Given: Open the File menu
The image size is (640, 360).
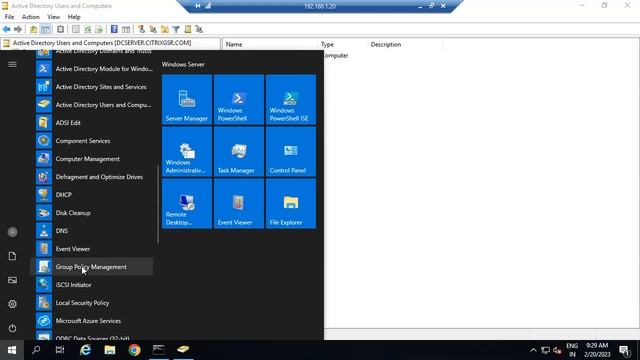Looking at the screenshot, I should pyautogui.click(x=9, y=17).
